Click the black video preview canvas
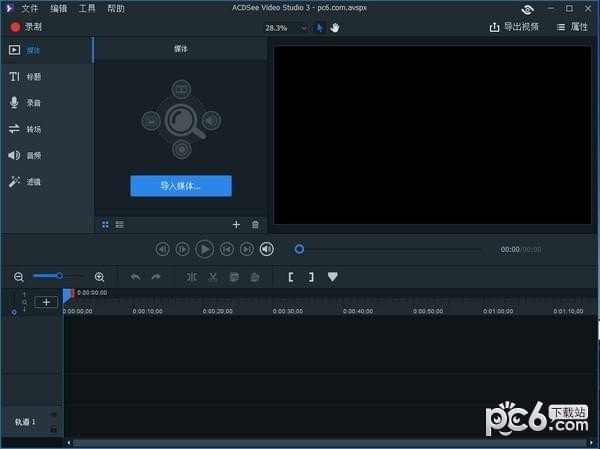Image resolution: width=600 pixels, height=449 pixels. (432, 135)
